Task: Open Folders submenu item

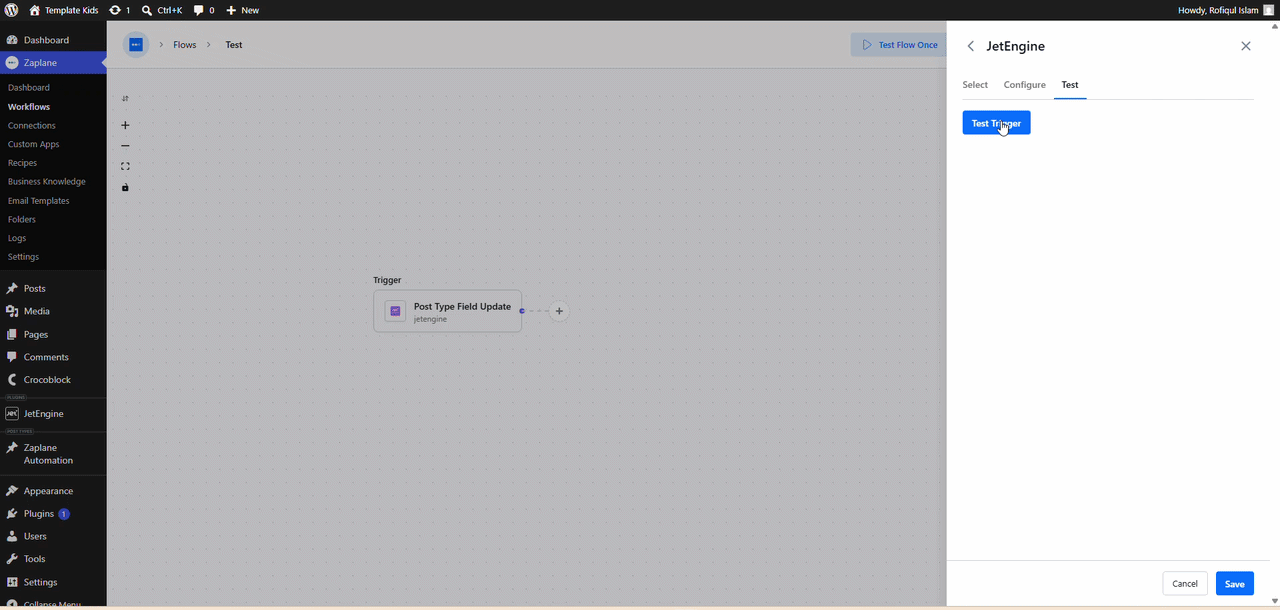Action: (21, 219)
